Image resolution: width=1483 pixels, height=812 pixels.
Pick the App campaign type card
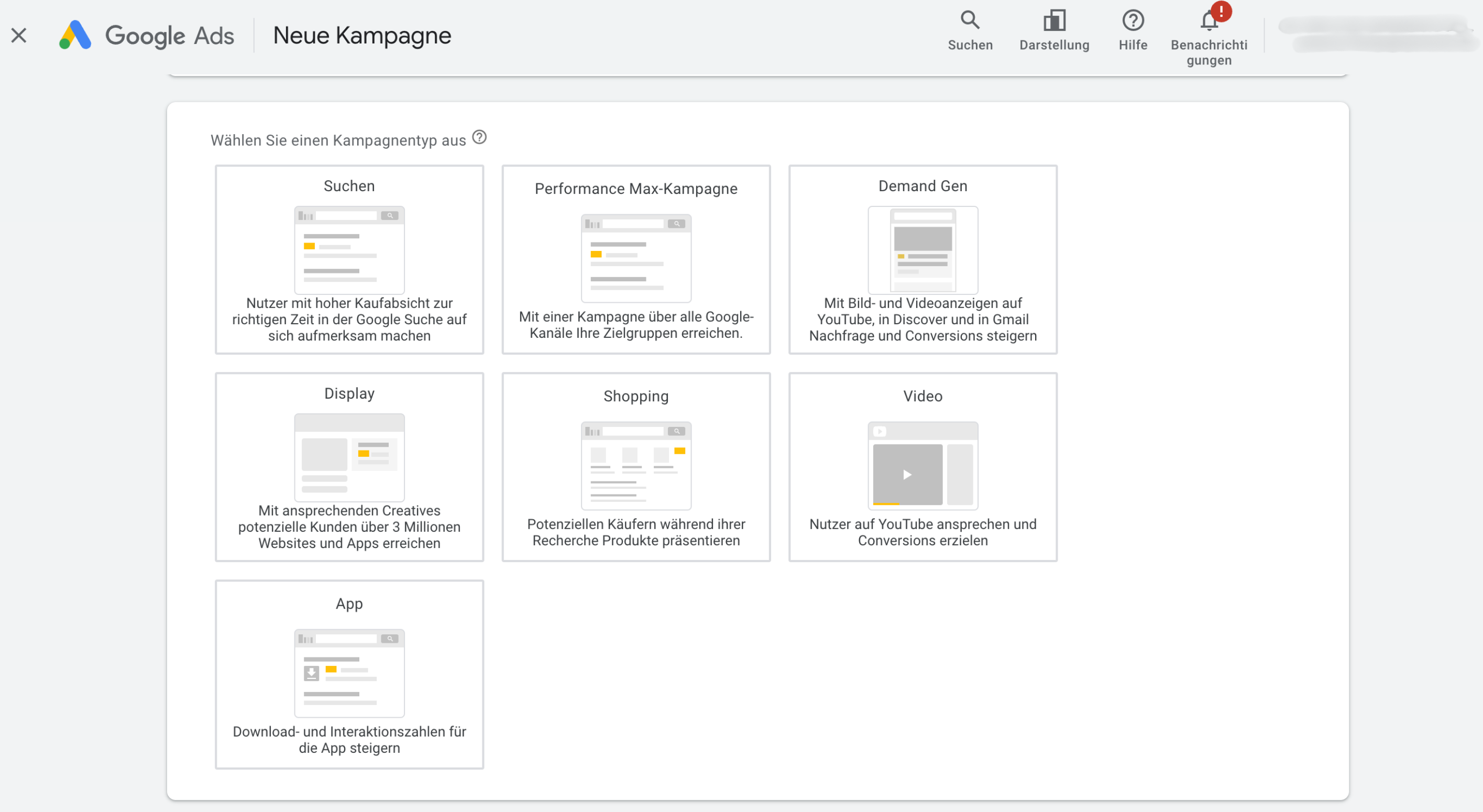point(349,603)
